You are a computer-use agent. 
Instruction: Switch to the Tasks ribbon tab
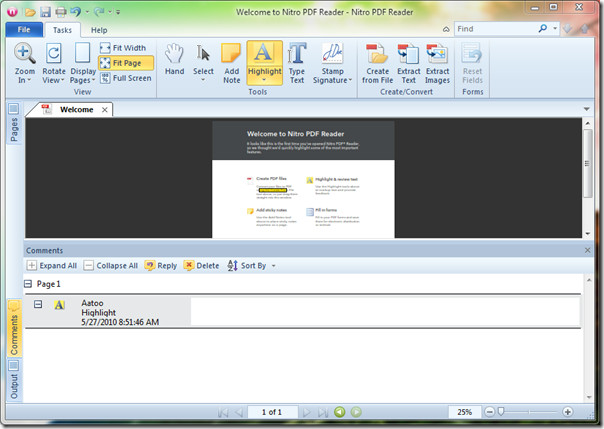pos(62,30)
